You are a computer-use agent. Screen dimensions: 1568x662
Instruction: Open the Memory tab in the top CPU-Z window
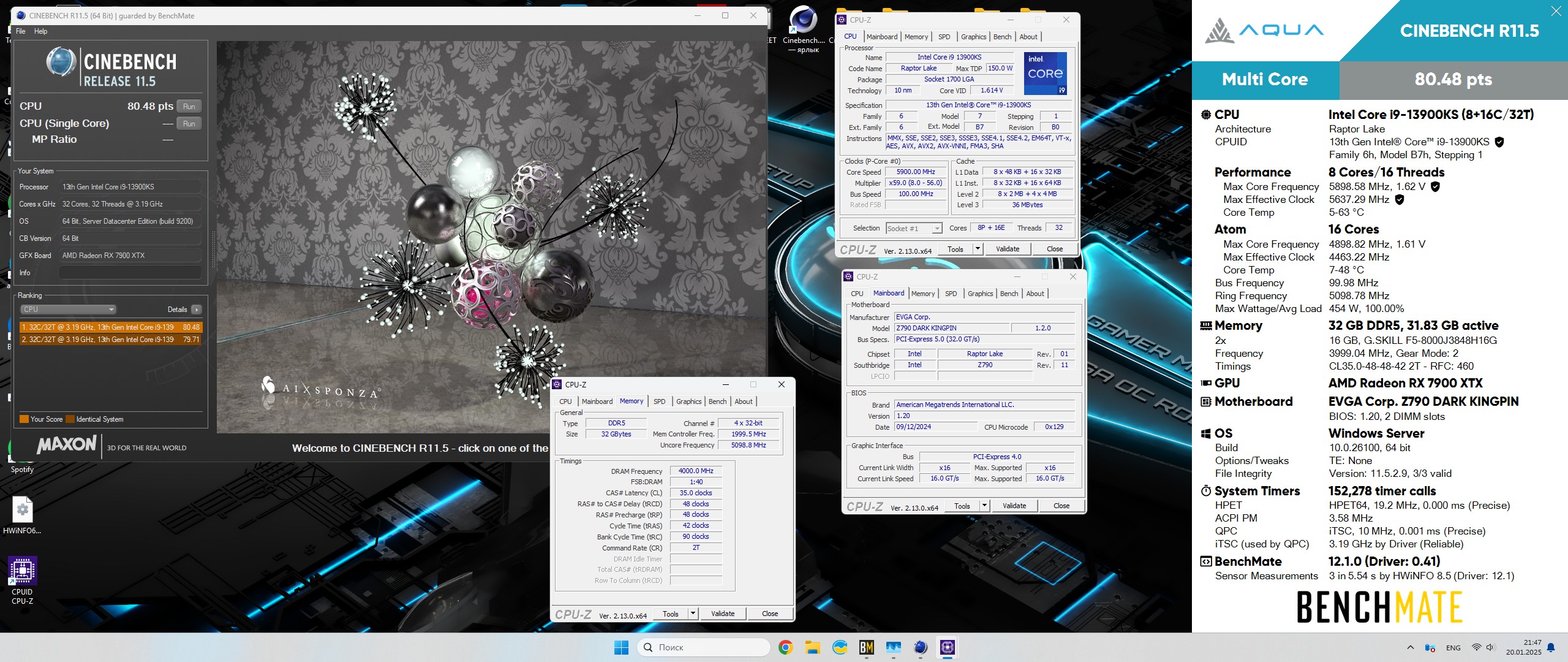tap(916, 37)
